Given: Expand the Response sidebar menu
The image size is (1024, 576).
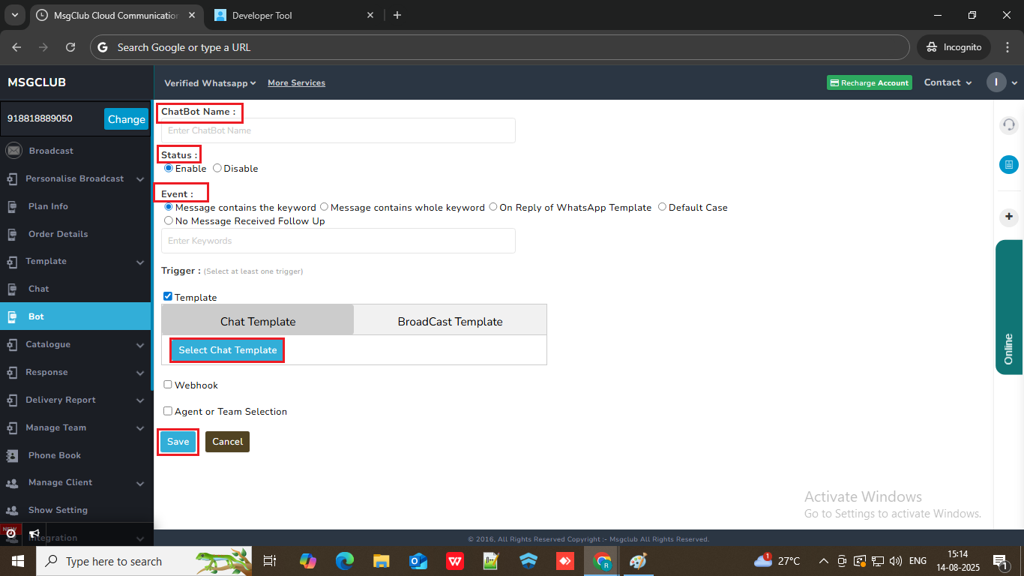Looking at the screenshot, I should pos(140,373).
